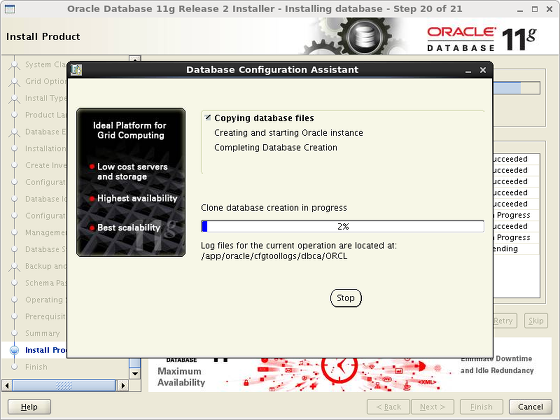Select the Grid Options step in sidebar
The height and width of the screenshot is (420, 560).
click(x=45, y=81)
